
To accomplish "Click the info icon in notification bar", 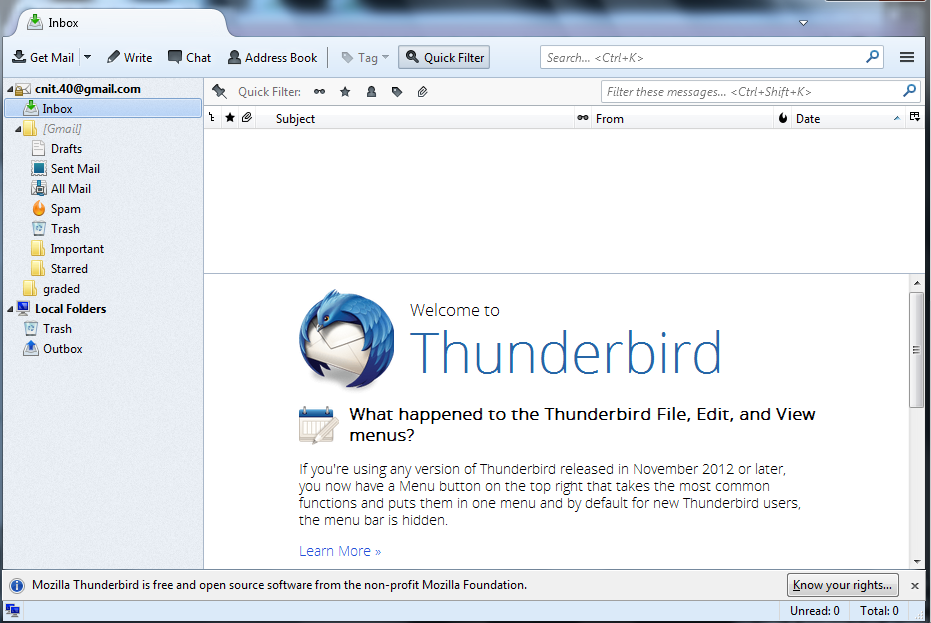I will (17, 586).
